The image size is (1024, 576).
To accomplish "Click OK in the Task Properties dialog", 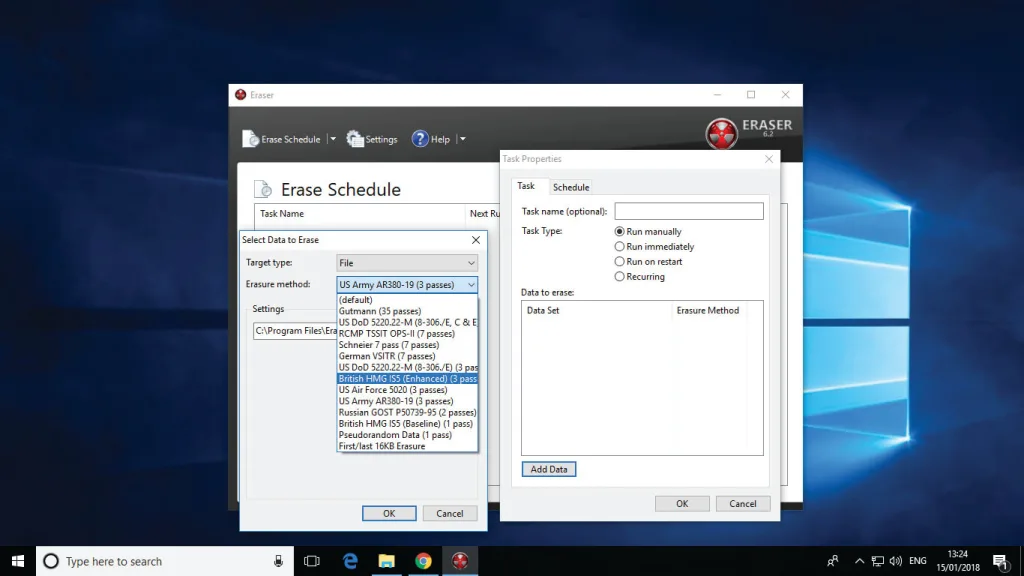I will [x=682, y=504].
